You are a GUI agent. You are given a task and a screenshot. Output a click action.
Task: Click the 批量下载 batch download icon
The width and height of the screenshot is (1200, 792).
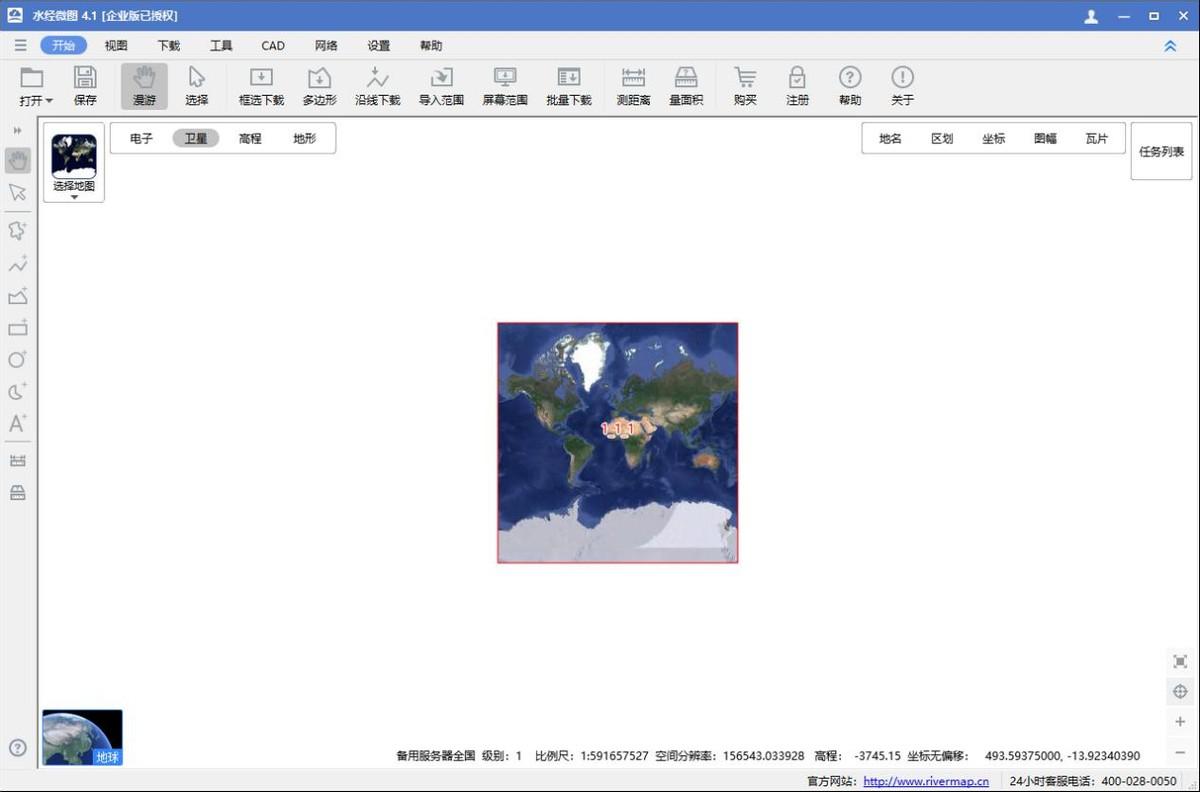tap(569, 87)
